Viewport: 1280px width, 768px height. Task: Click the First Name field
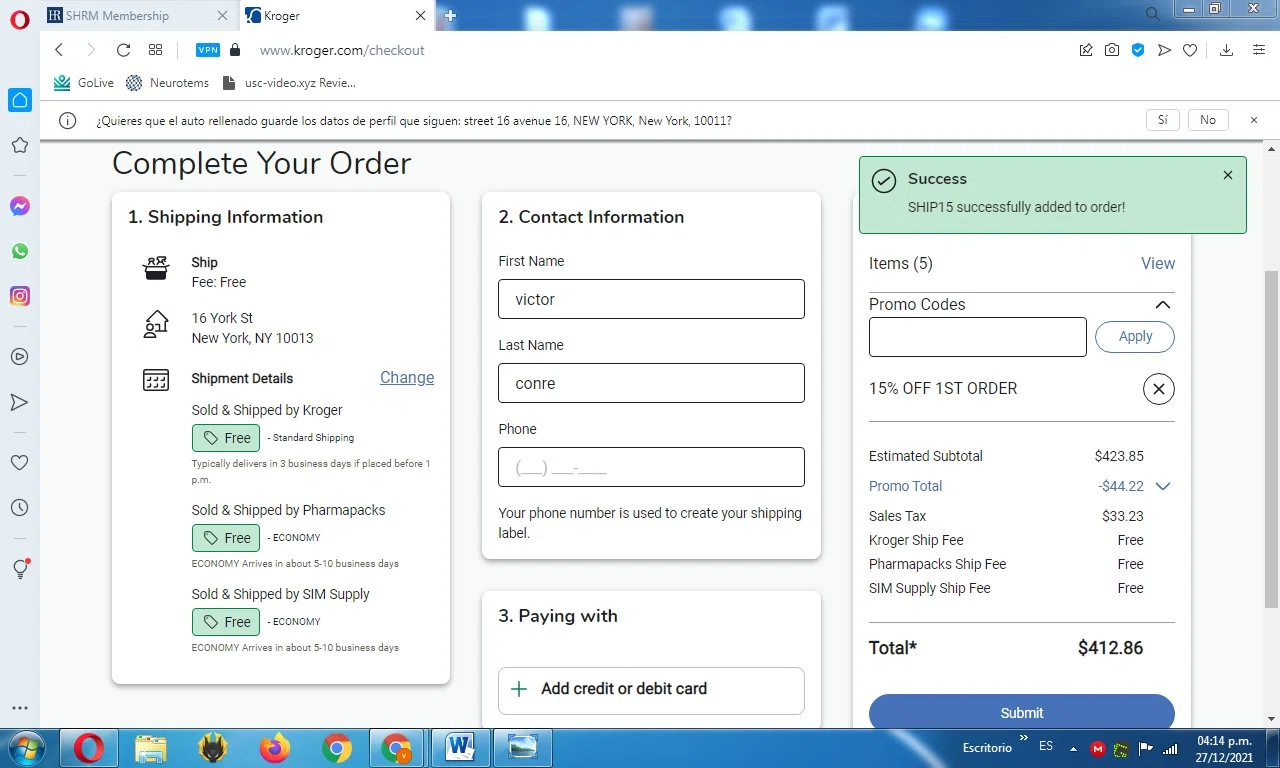coord(651,299)
